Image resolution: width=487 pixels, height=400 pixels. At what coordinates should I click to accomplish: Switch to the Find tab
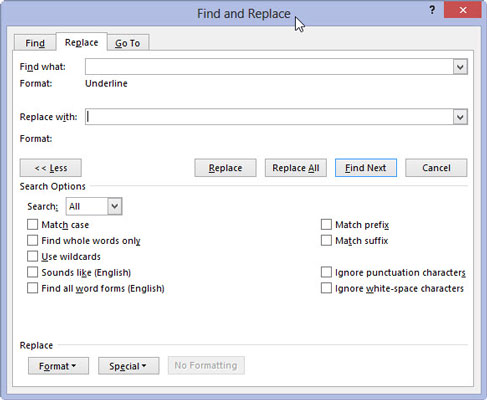[35, 43]
